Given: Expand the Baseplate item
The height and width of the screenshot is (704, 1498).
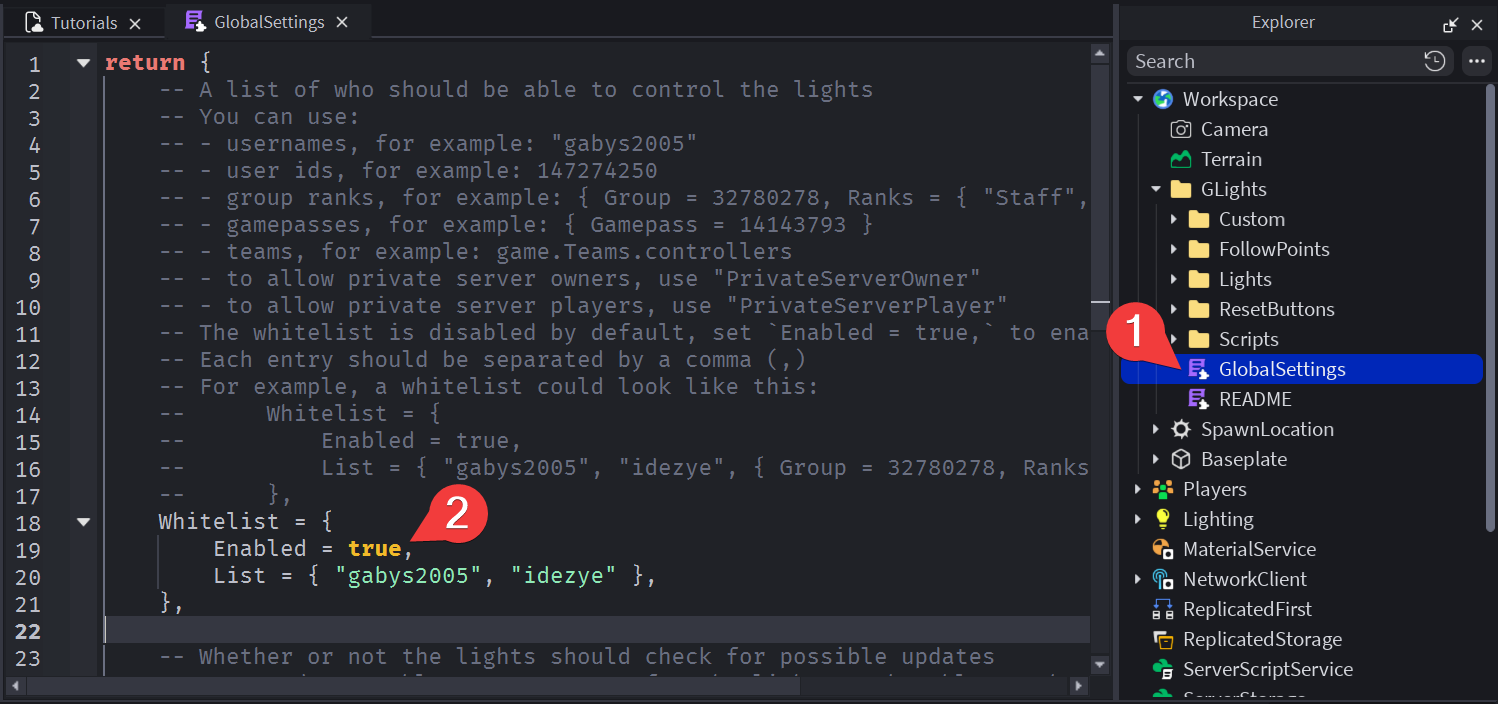Looking at the screenshot, I should [1156, 459].
